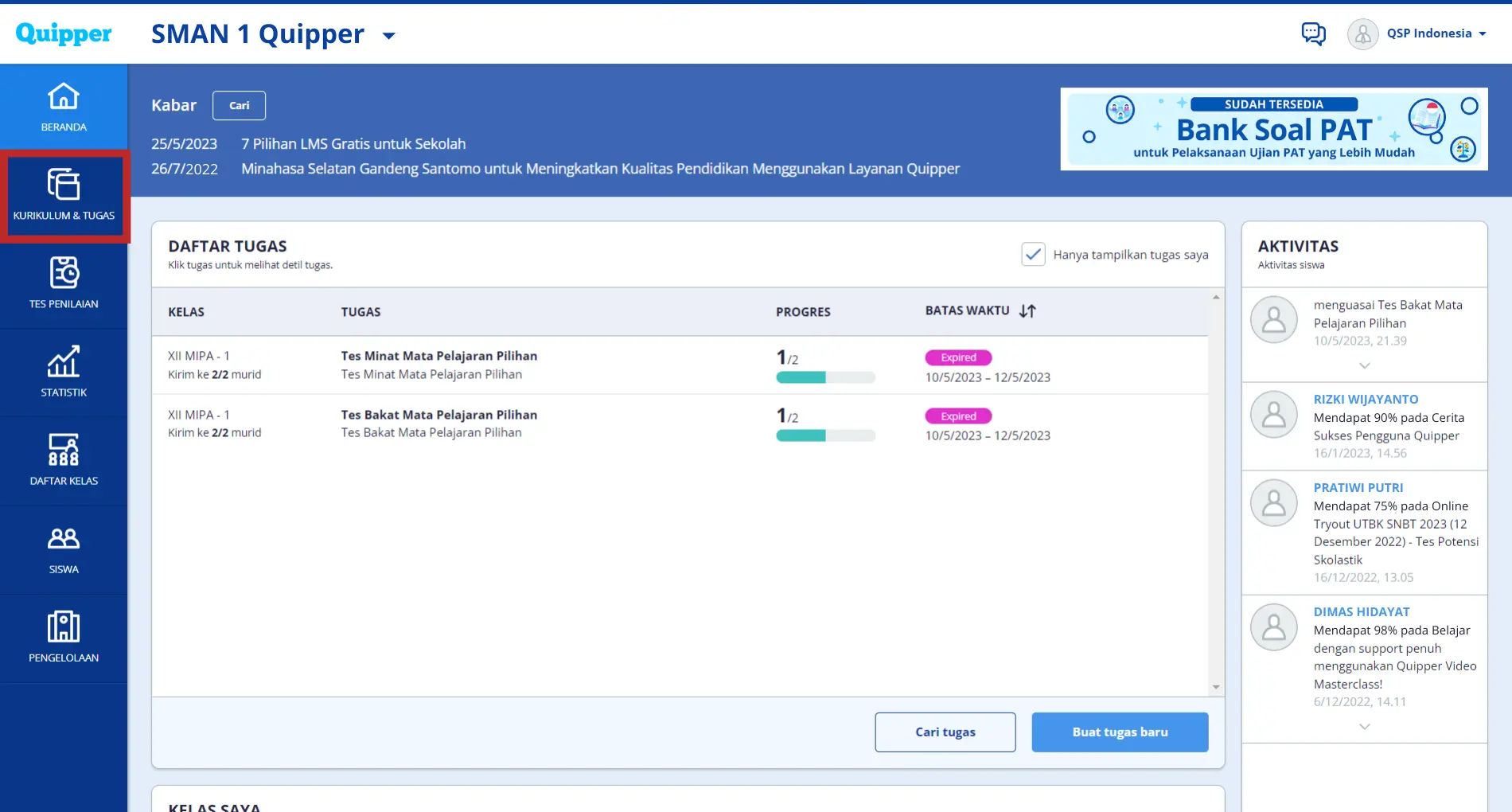Image resolution: width=1512 pixels, height=812 pixels.
Task: Toggle 'Hanya tampilkan tugas saya' checkbox
Action: [x=1033, y=255]
